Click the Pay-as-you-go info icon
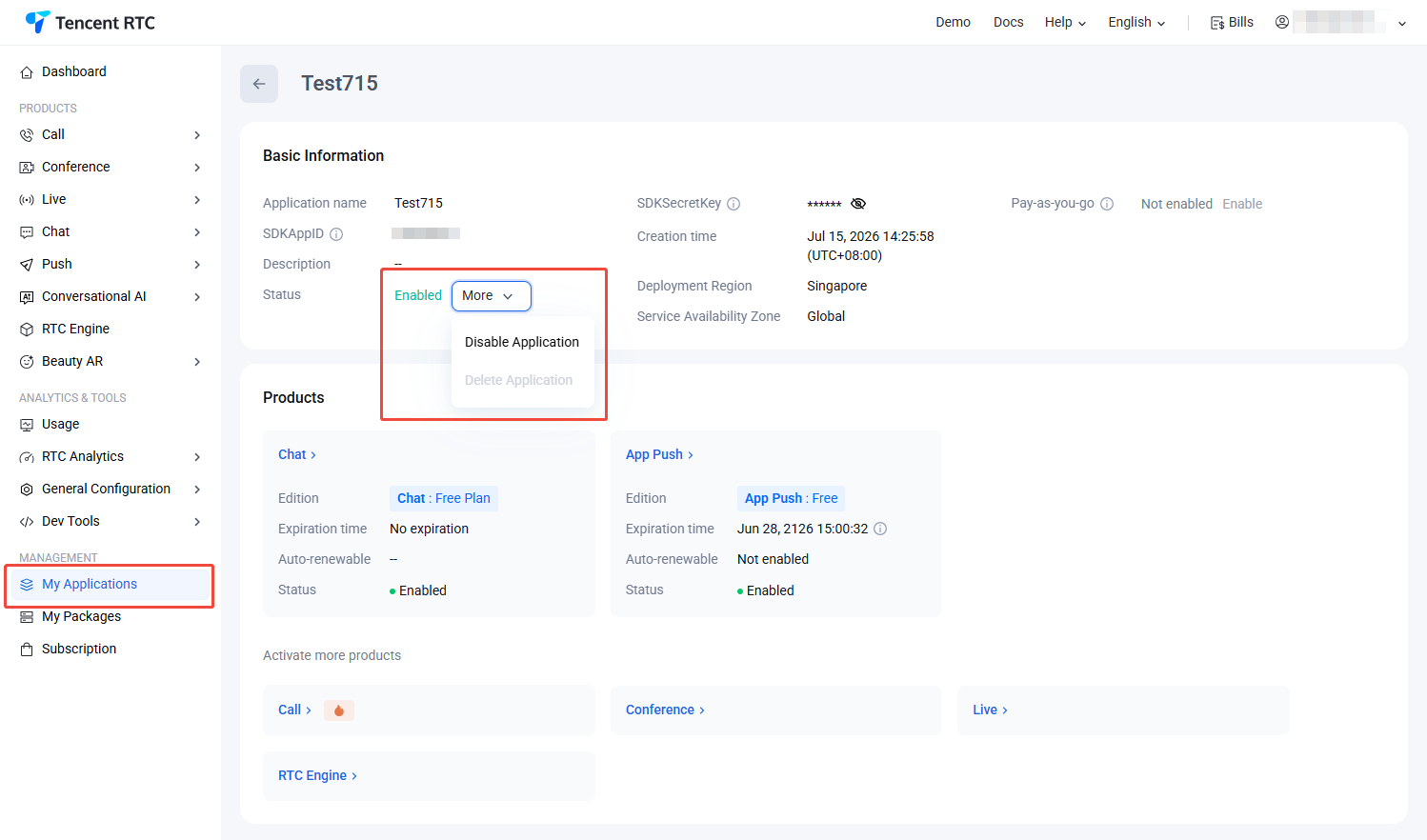The width and height of the screenshot is (1427, 840). click(x=1107, y=204)
